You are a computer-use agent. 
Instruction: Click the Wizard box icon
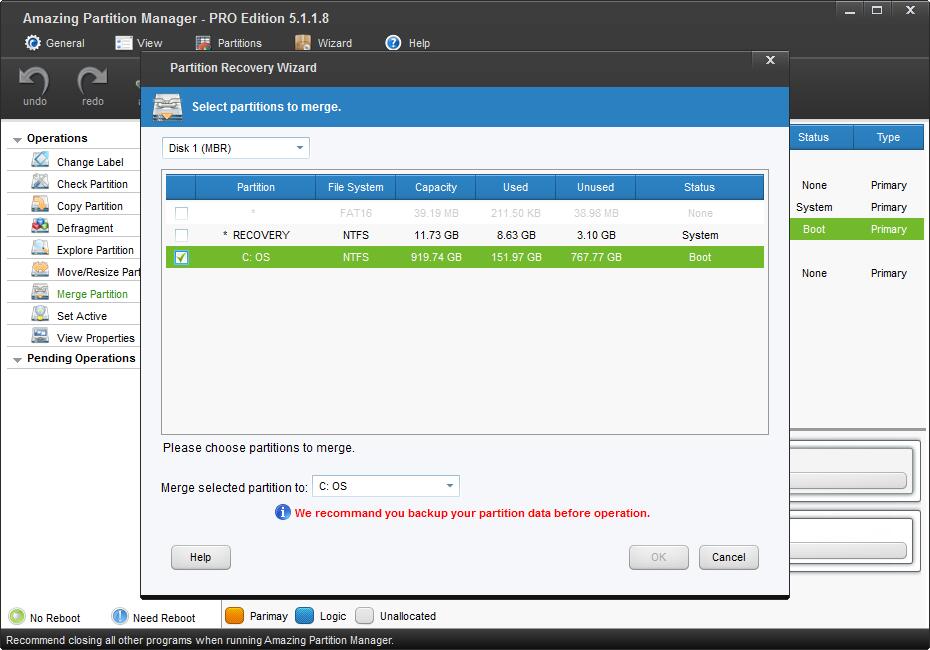pyautogui.click(x=303, y=43)
